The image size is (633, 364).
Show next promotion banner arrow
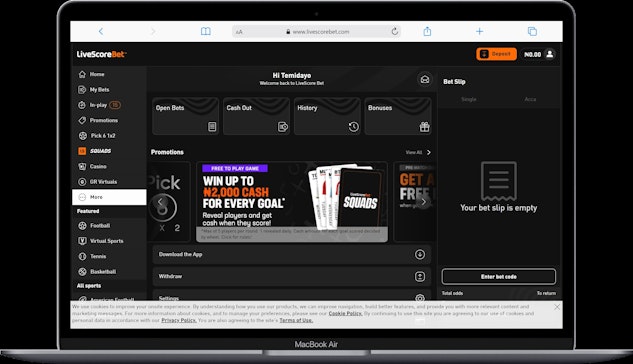[423, 202]
